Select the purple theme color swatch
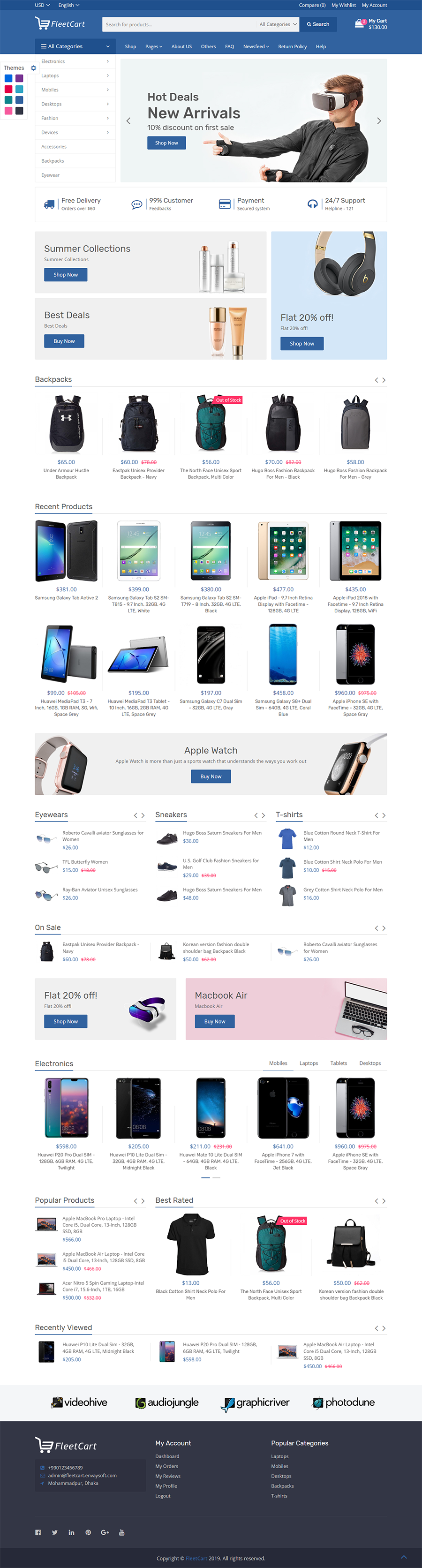This screenshot has height=1568, width=422. 20,78
